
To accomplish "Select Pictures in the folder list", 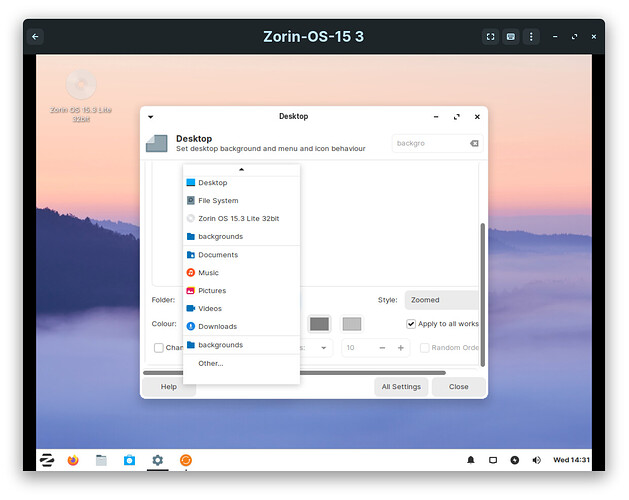I will pyautogui.click(x=241, y=291).
